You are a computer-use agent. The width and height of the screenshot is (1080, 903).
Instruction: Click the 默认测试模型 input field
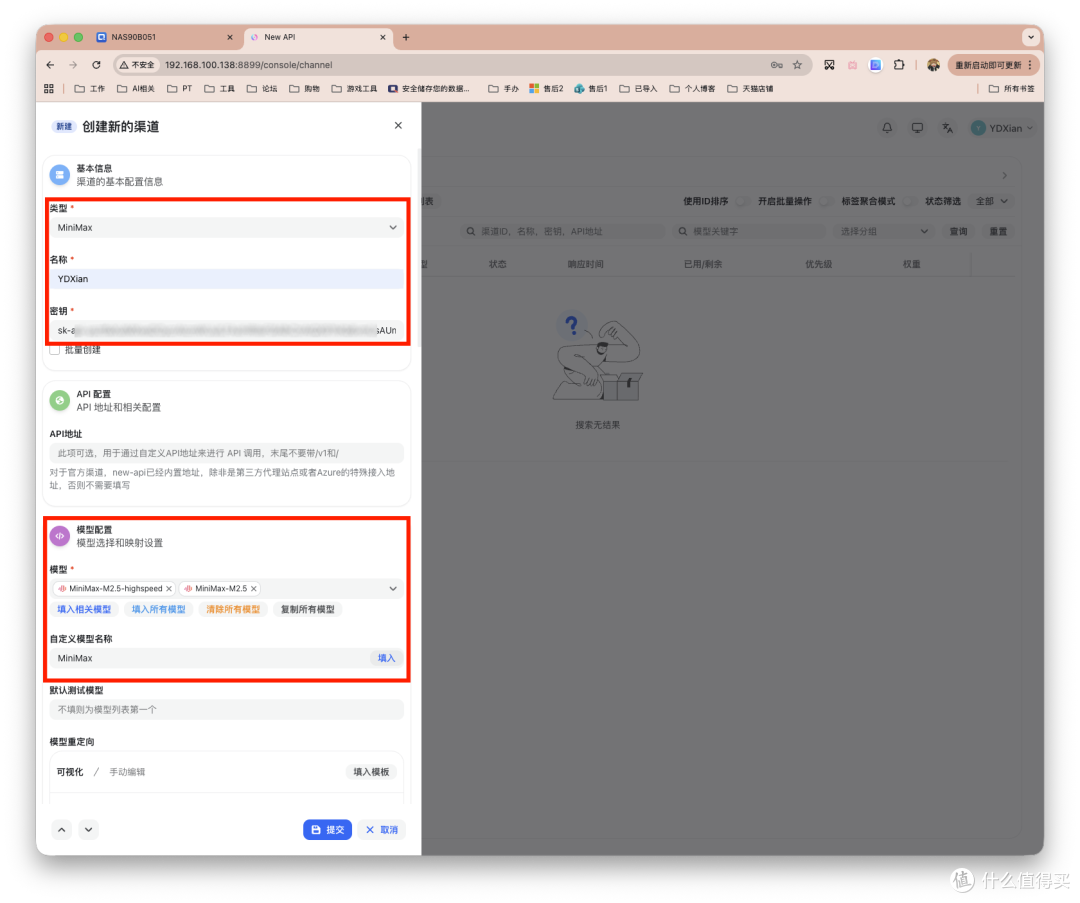click(x=227, y=709)
